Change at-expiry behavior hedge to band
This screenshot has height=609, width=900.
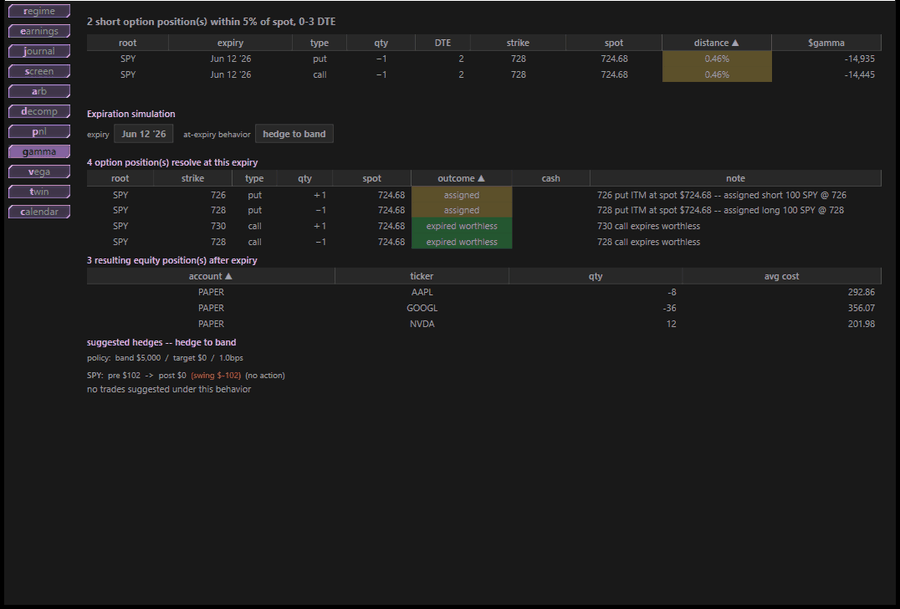[x=294, y=134]
